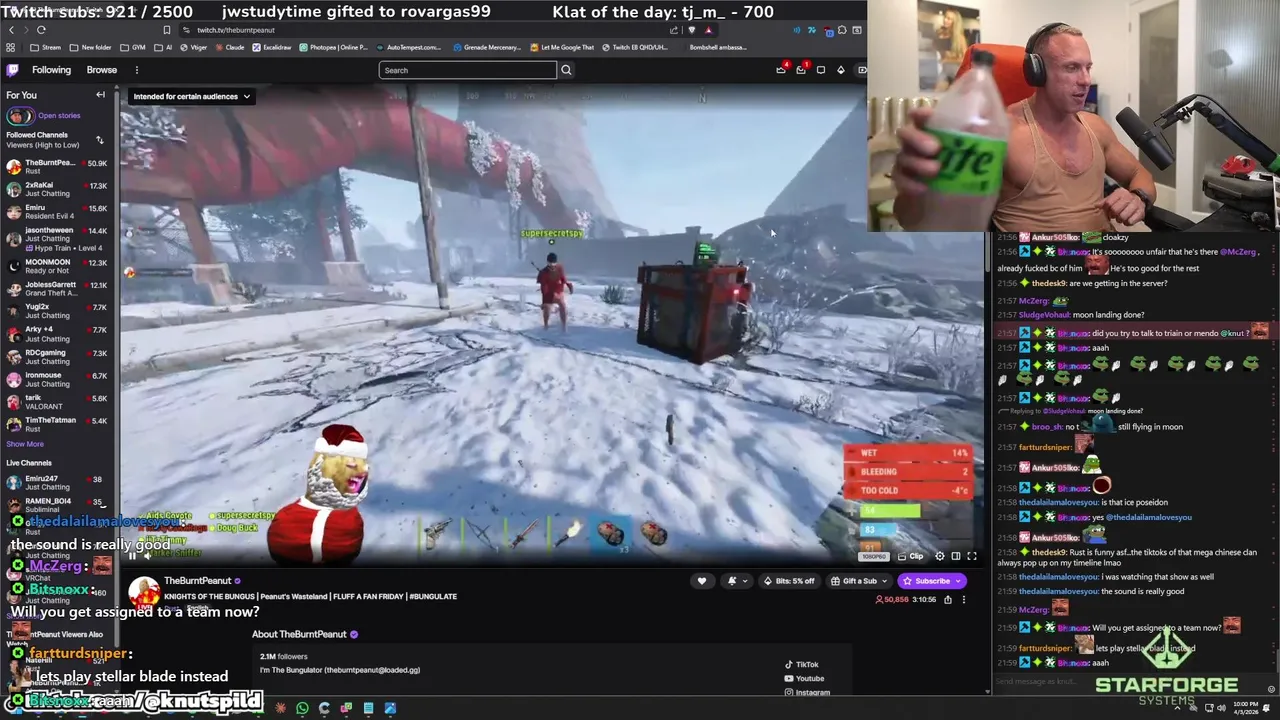Click the Twitch logo home icon
The height and width of the screenshot is (720, 1280).
[x=12, y=70]
